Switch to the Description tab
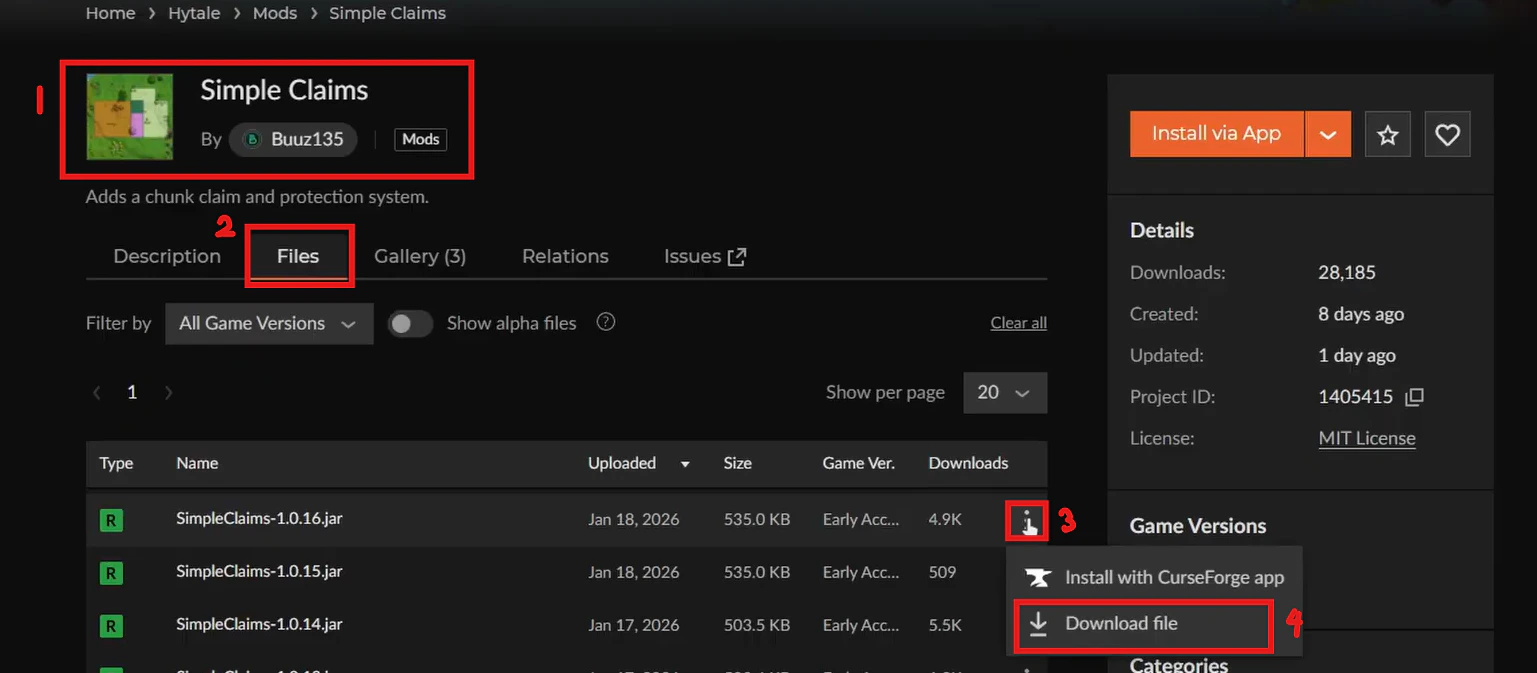This screenshot has height=673, width=1537. (167, 256)
